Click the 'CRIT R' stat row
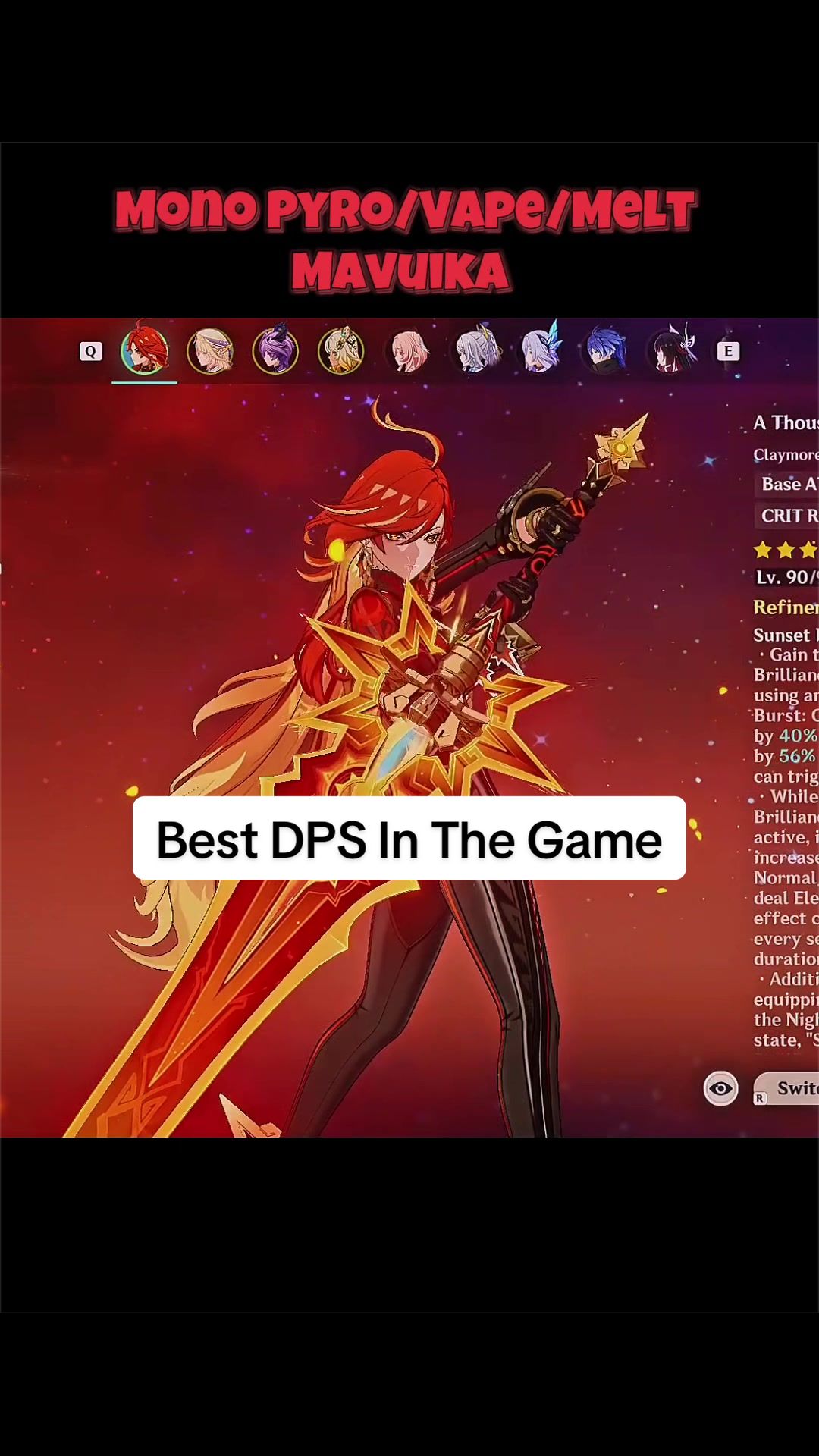This screenshot has height=1456, width=819. coord(787,516)
